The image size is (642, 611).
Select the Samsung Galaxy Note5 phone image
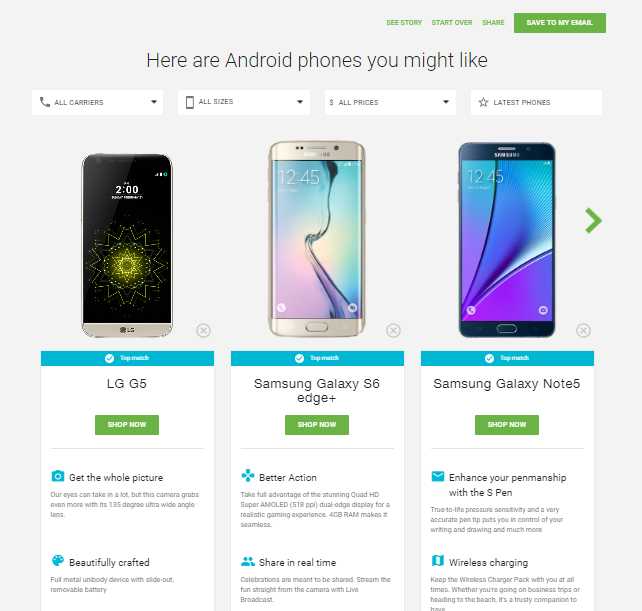506,240
